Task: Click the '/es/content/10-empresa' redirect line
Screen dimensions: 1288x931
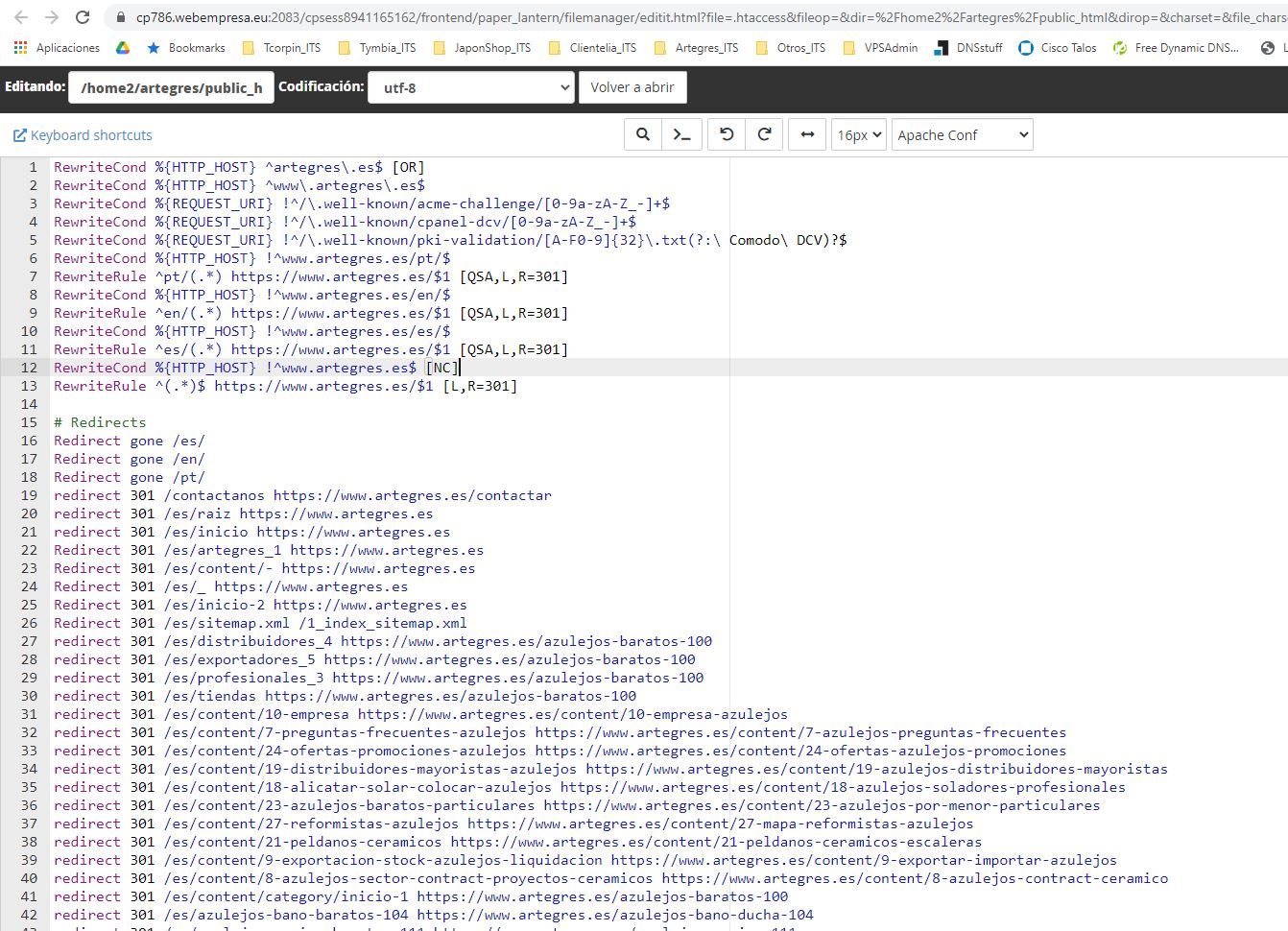Action: [420, 714]
